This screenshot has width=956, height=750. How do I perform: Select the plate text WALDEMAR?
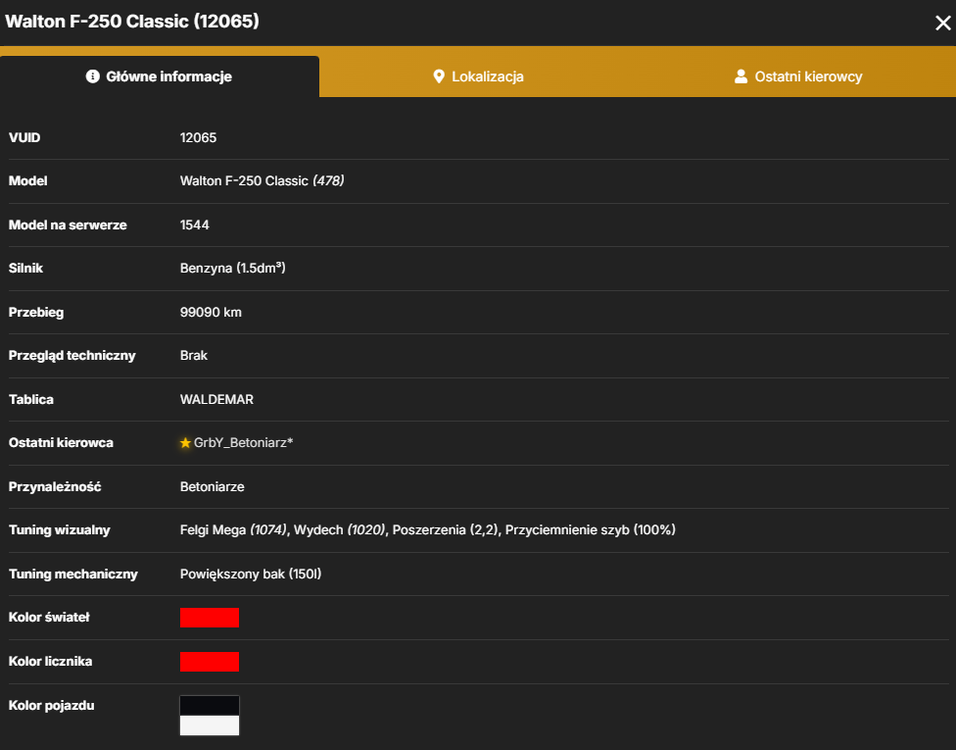216,399
